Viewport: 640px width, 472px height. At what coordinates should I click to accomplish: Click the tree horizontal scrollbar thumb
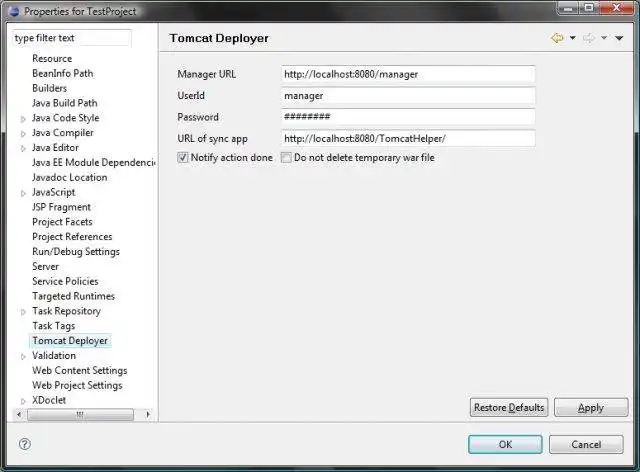80,414
